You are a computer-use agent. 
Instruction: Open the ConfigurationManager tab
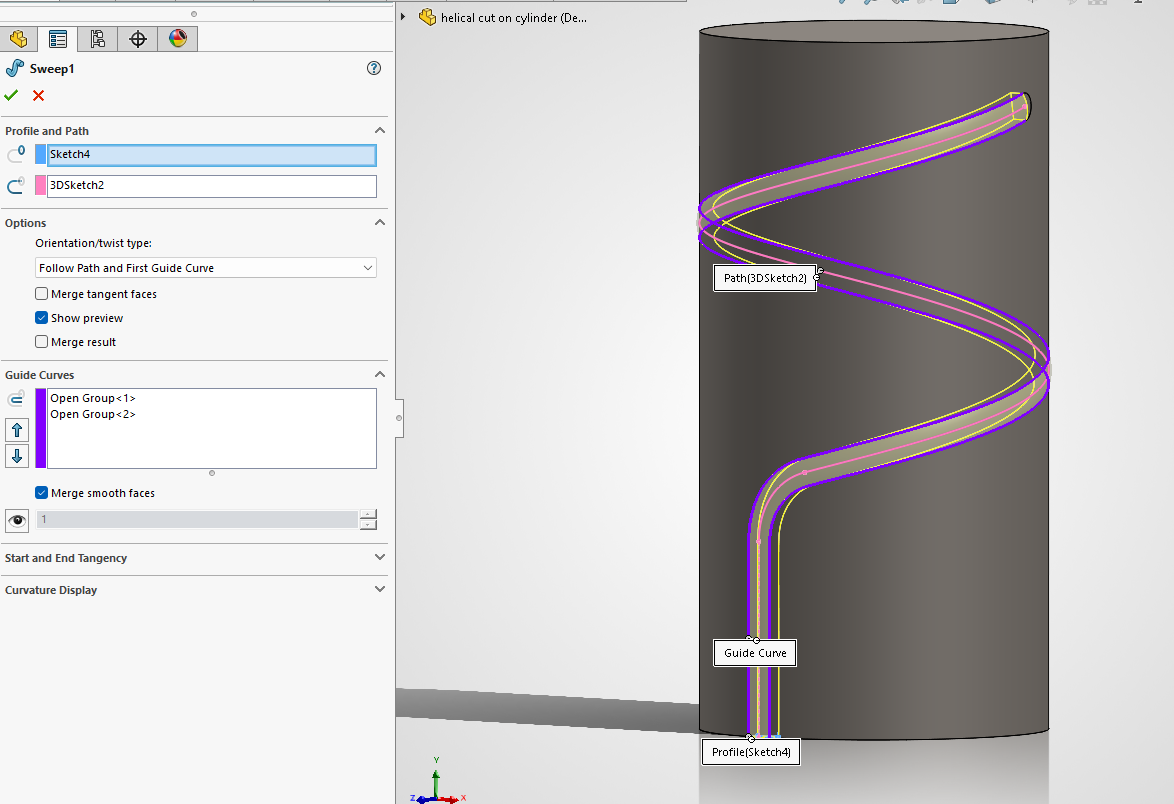[x=97, y=39]
